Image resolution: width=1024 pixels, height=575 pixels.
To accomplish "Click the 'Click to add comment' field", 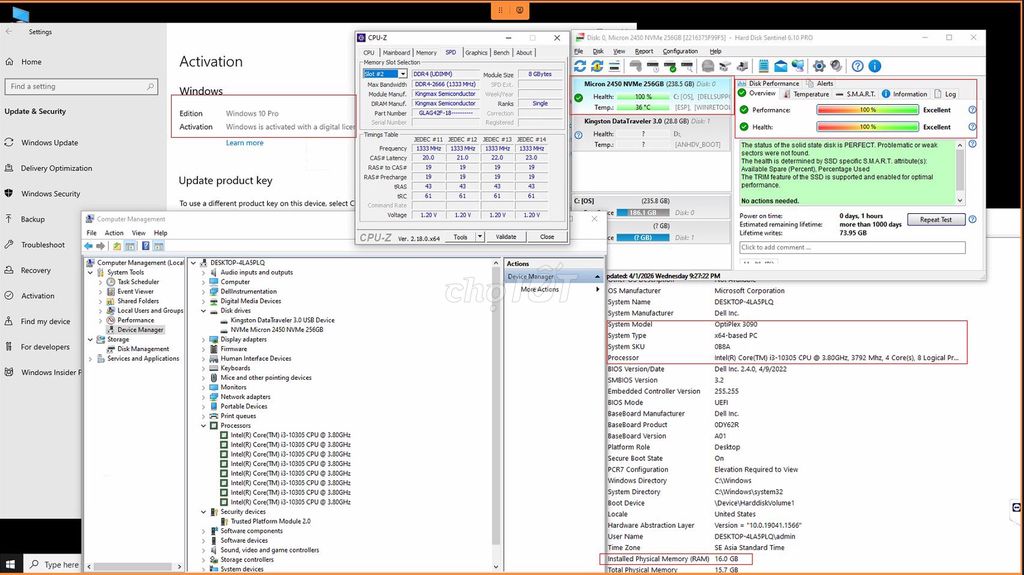I will pyautogui.click(x=852, y=248).
